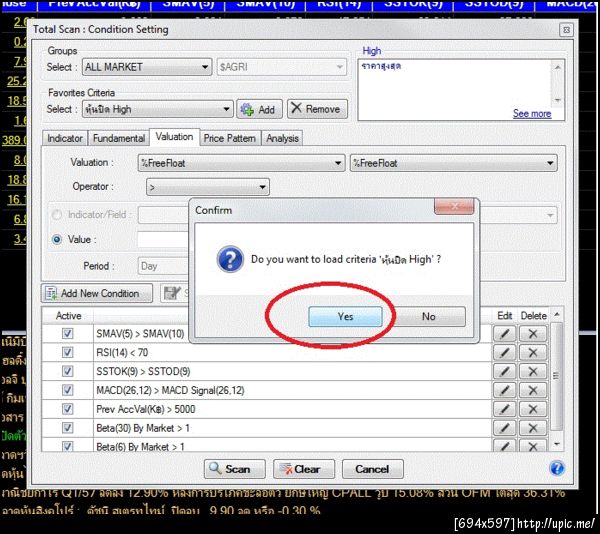Select the Indicator/Field radio button

[x=57, y=215]
